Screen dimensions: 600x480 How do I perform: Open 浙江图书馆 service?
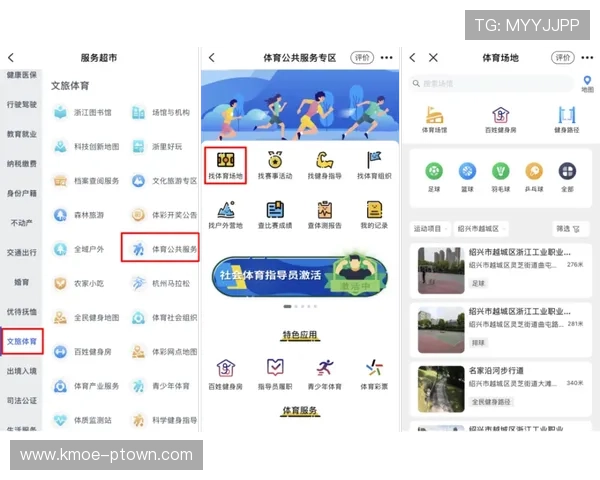pyautogui.click(x=82, y=113)
